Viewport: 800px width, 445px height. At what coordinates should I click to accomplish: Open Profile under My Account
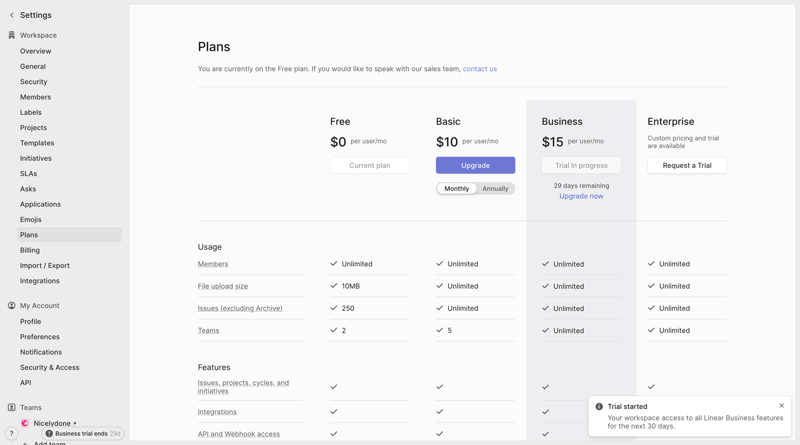(x=31, y=322)
